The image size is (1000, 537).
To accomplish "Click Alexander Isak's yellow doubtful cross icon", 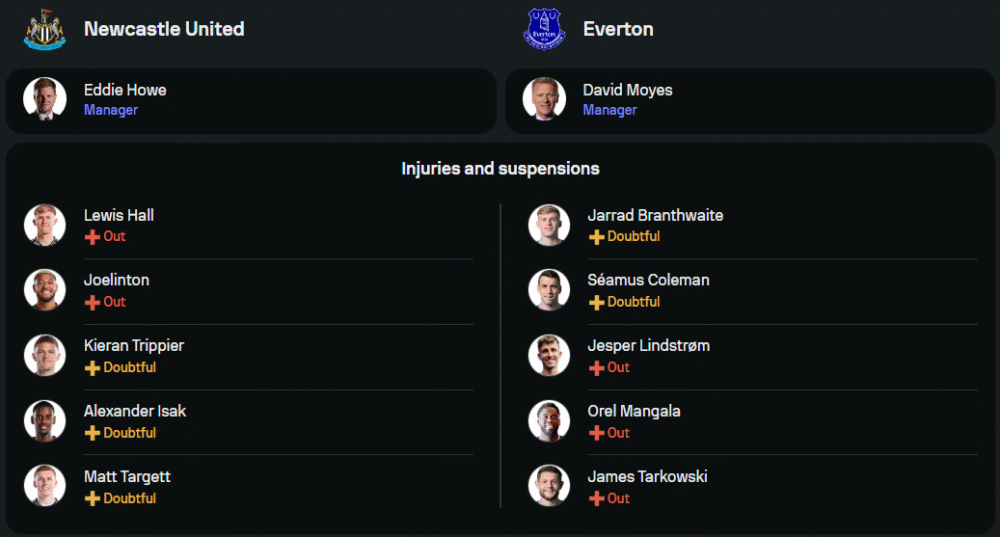I will click(92, 433).
